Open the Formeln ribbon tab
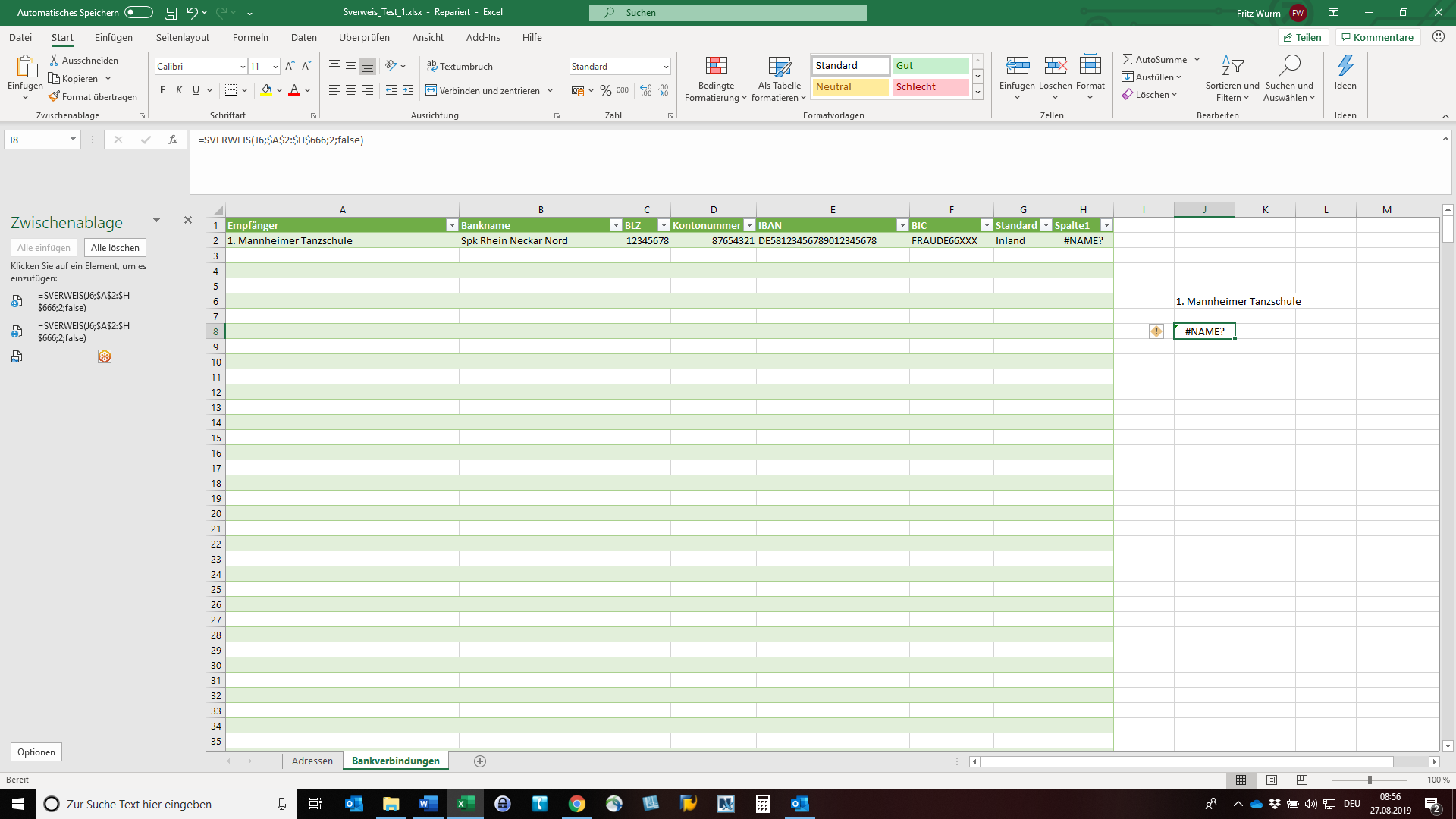The width and height of the screenshot is (1456, 819). tap(250, 37)
